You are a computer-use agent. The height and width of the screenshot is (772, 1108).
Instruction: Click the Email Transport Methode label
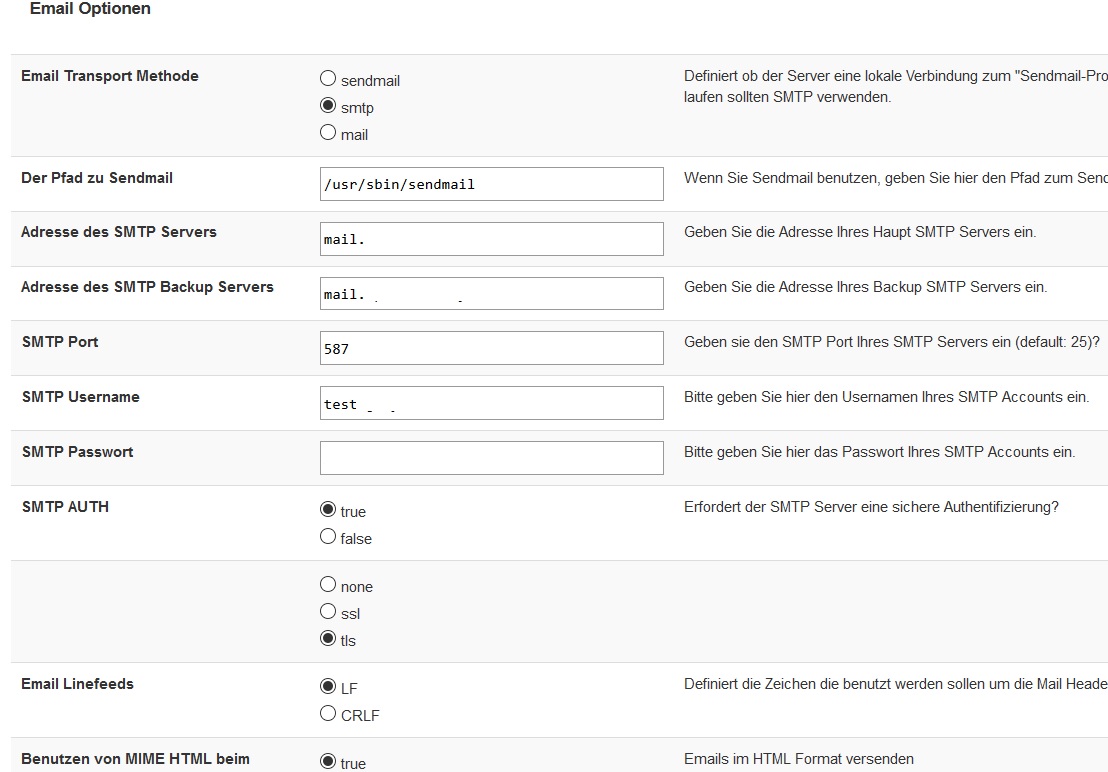click(x=110, y=76)
